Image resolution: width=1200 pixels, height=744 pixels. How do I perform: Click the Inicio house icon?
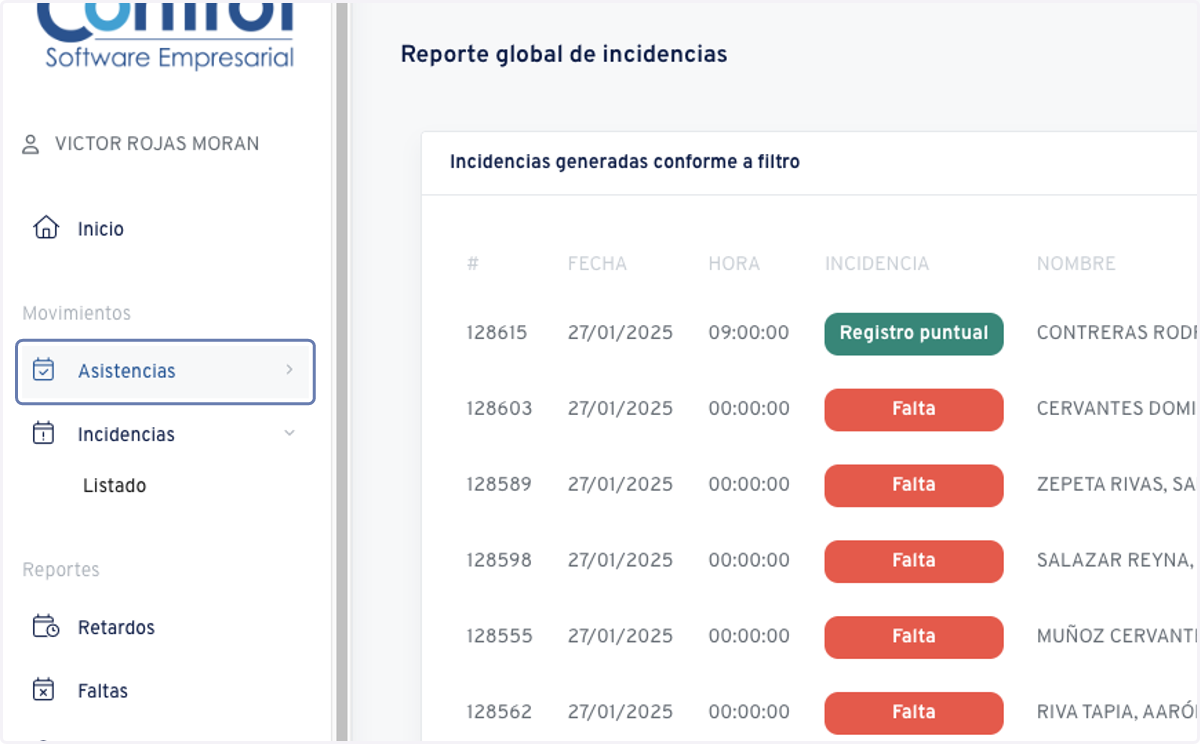(45, 228)
